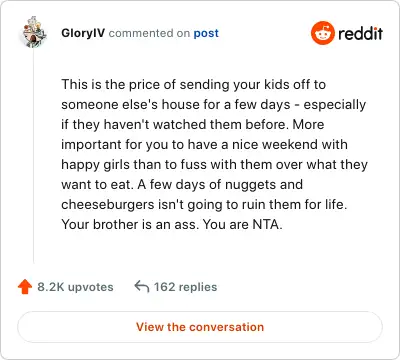Click the "commented on" text
The image size is (400, 360).
coord(149,33)
